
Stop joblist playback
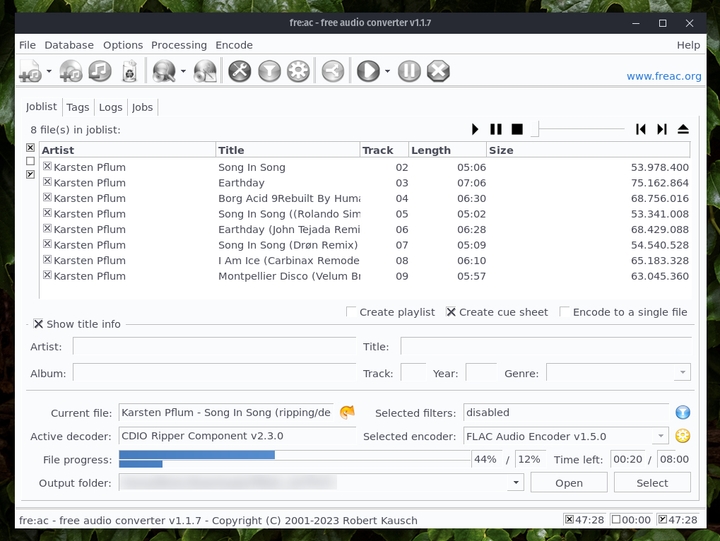(x=517, y=130)
